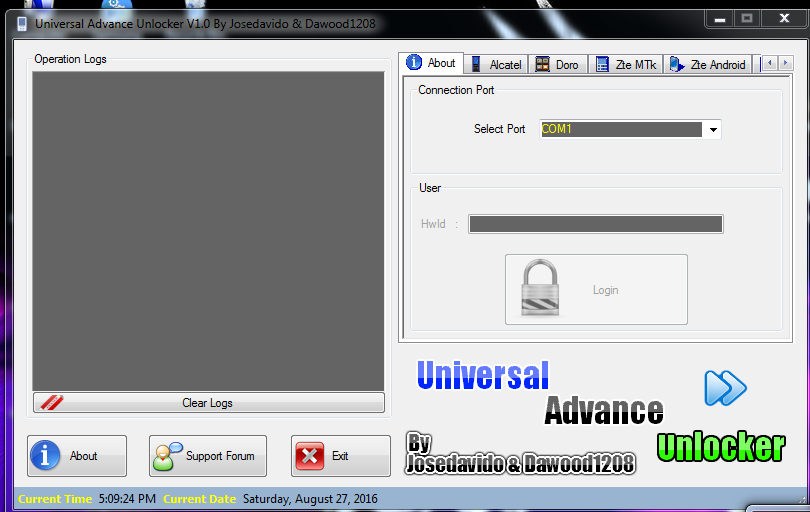Viewport: 810px width, 512px height.
Task: Click the HwId input field
Action: tap(596, 224)
